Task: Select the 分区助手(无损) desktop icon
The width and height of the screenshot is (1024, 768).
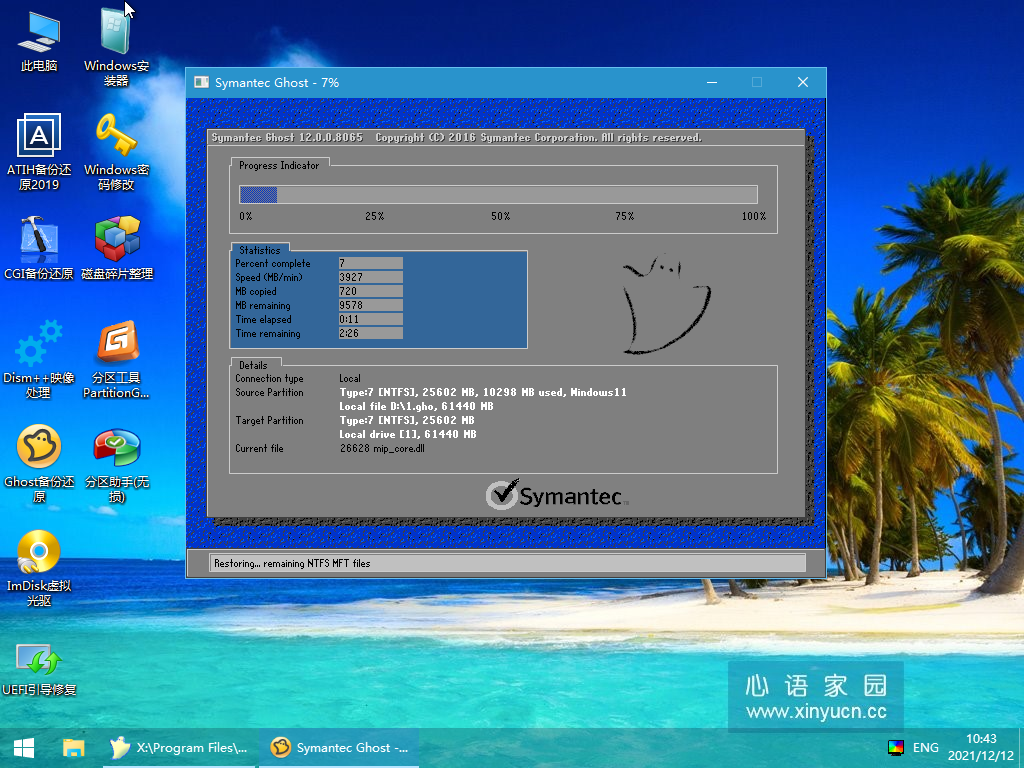Action: (116, 464)
